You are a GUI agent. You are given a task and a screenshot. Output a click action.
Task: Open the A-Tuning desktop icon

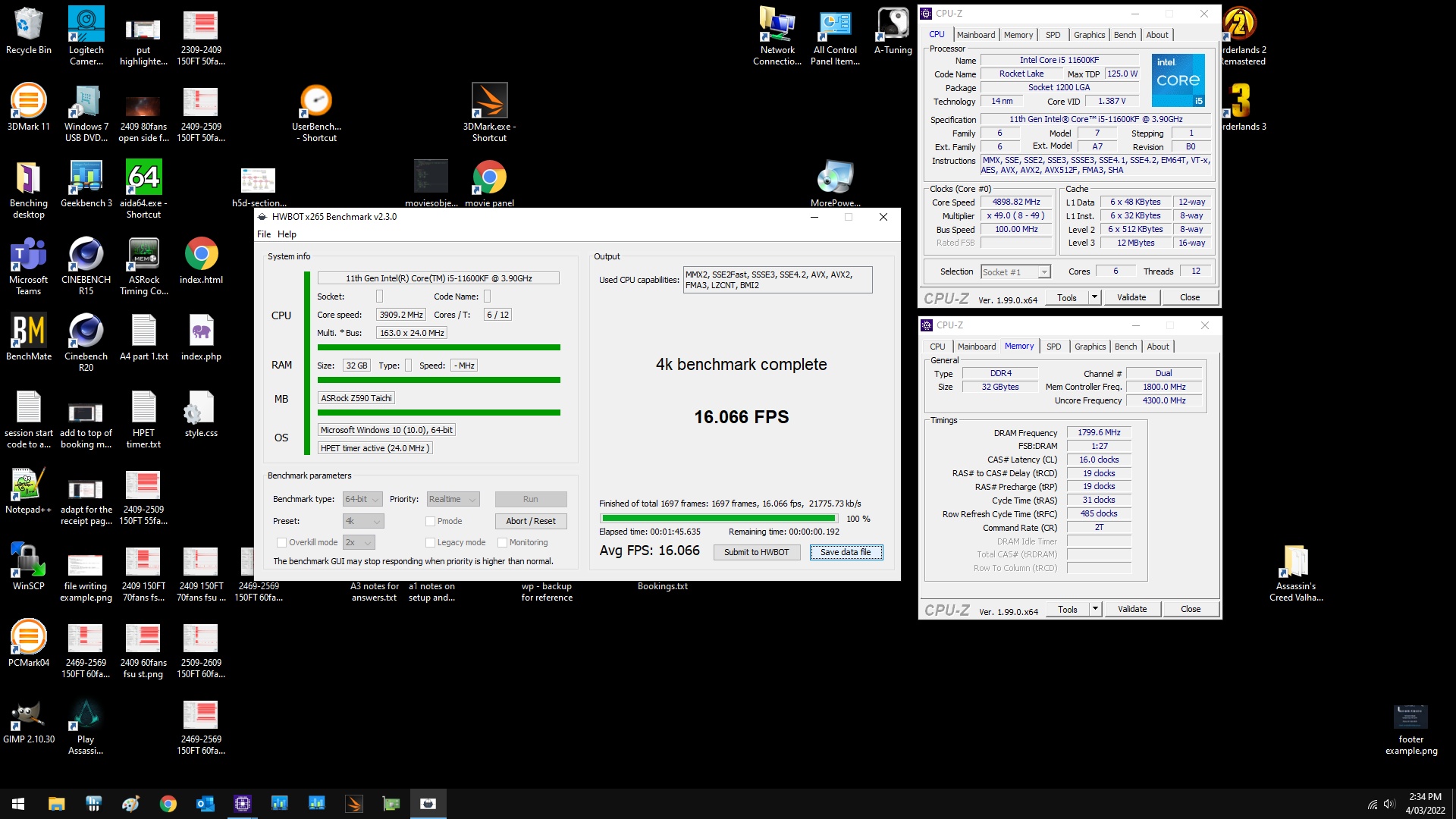click(893, 31)
